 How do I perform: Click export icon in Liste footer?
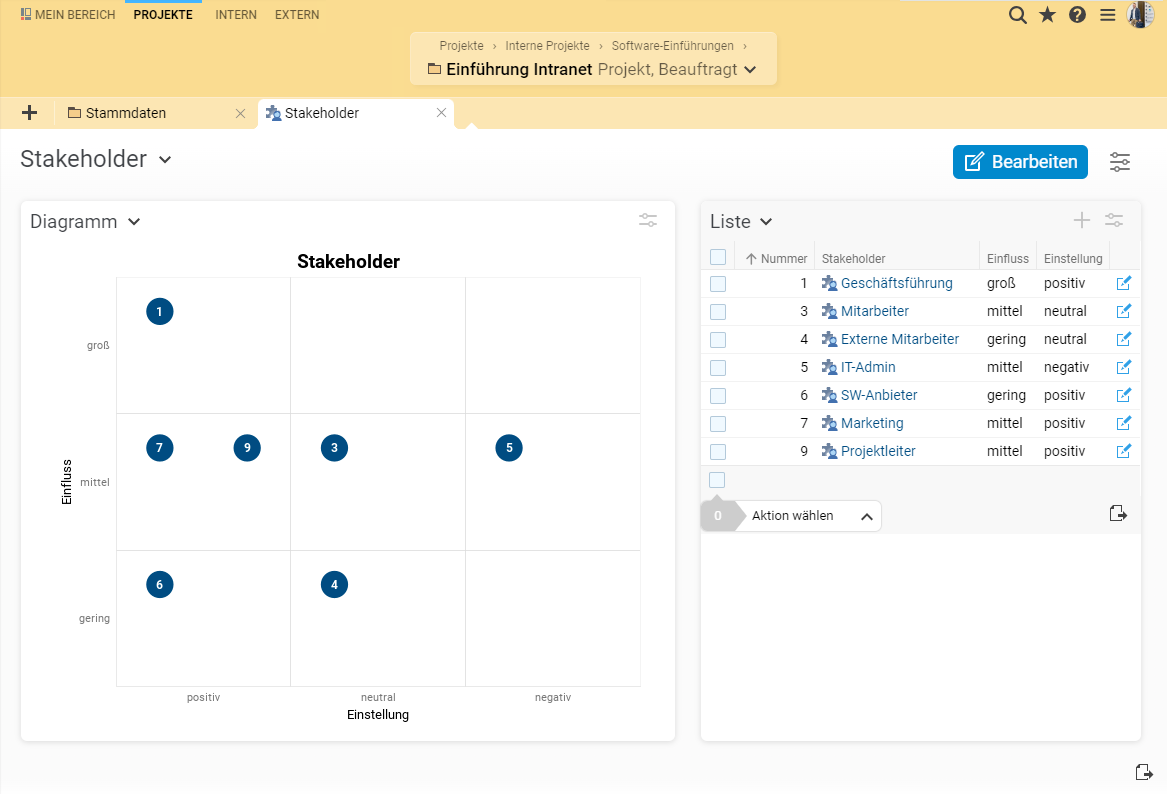1118,514
